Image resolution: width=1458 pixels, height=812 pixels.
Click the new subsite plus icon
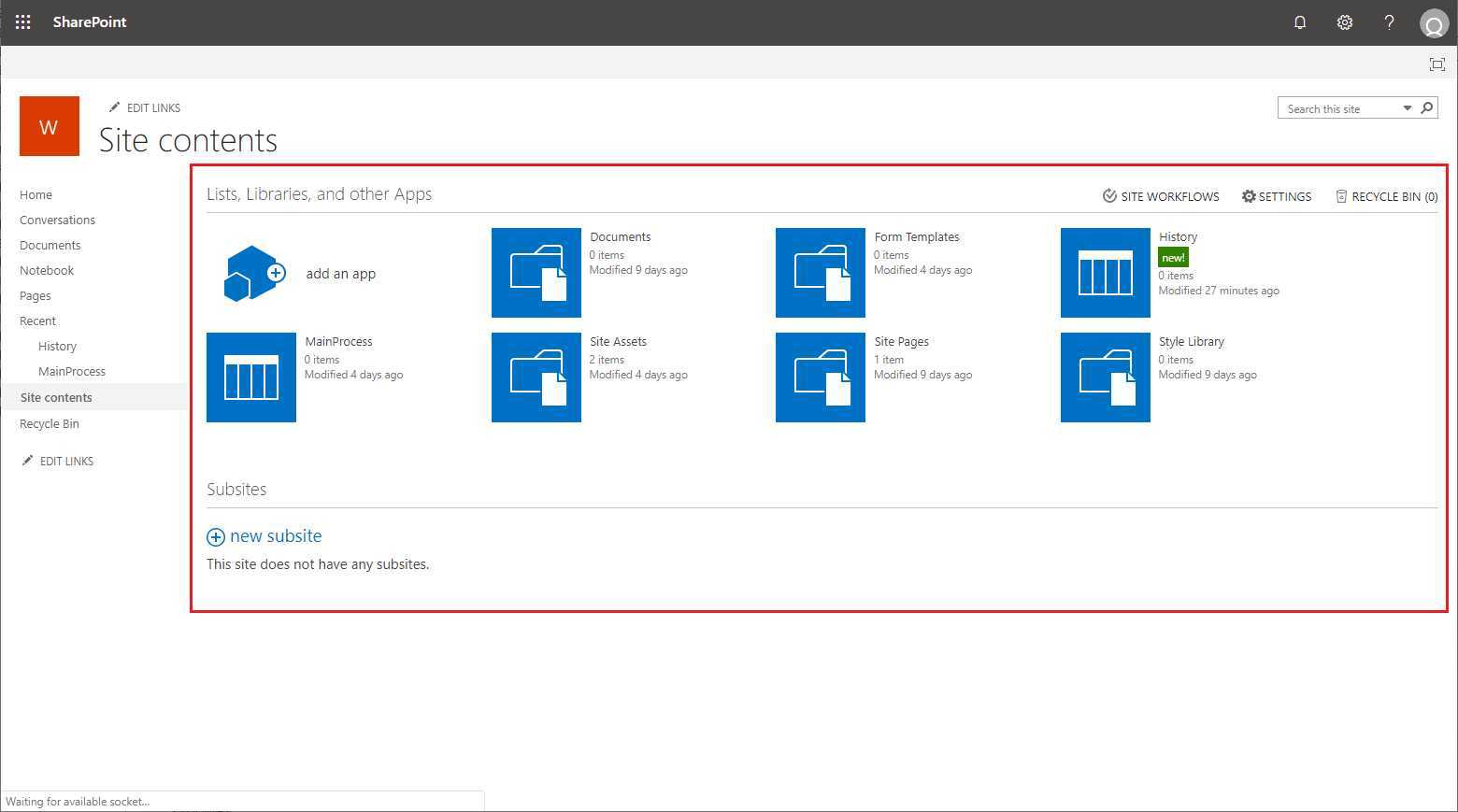[x=216, y=536]
